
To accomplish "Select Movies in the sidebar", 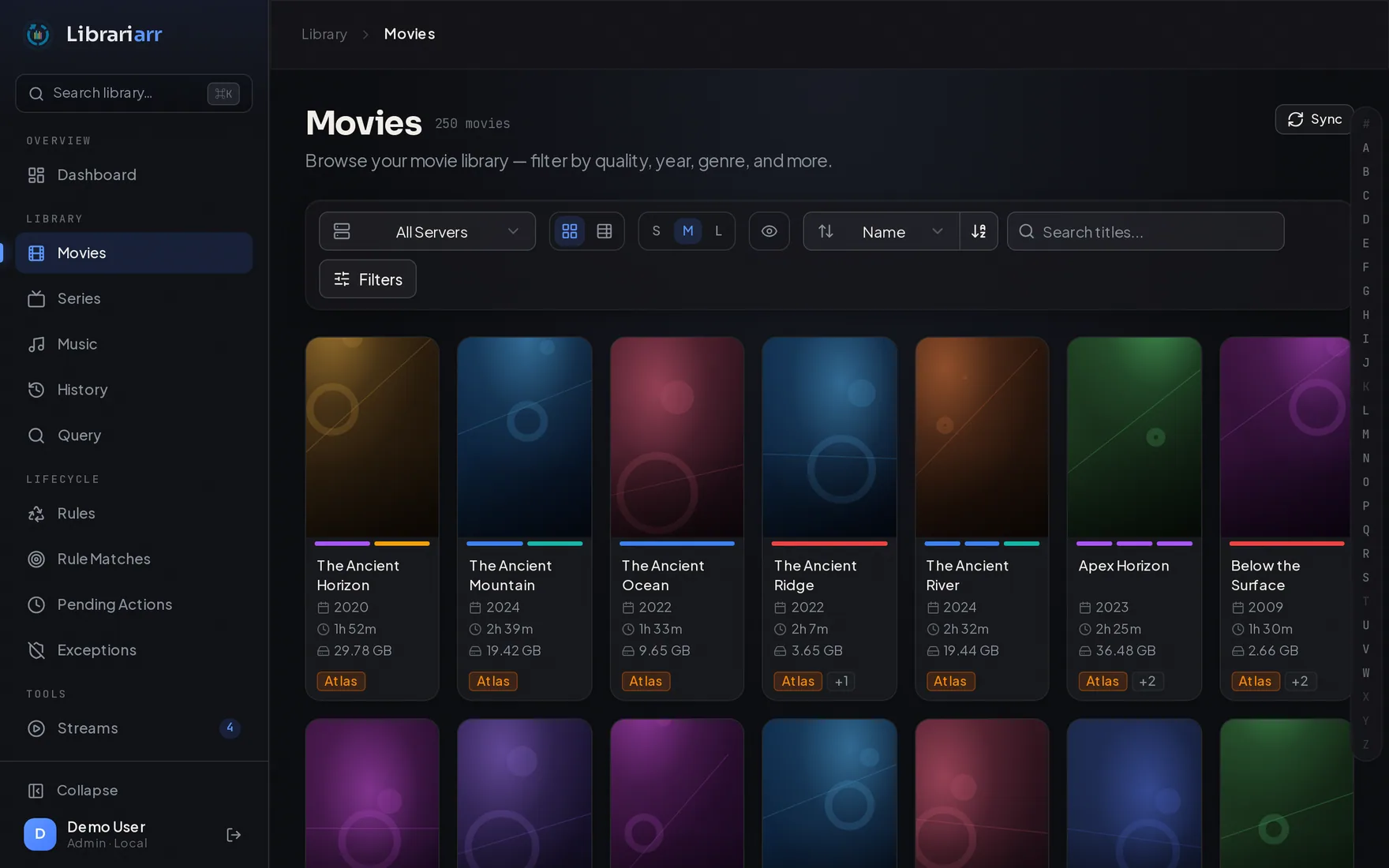I will tap(134, 253).
